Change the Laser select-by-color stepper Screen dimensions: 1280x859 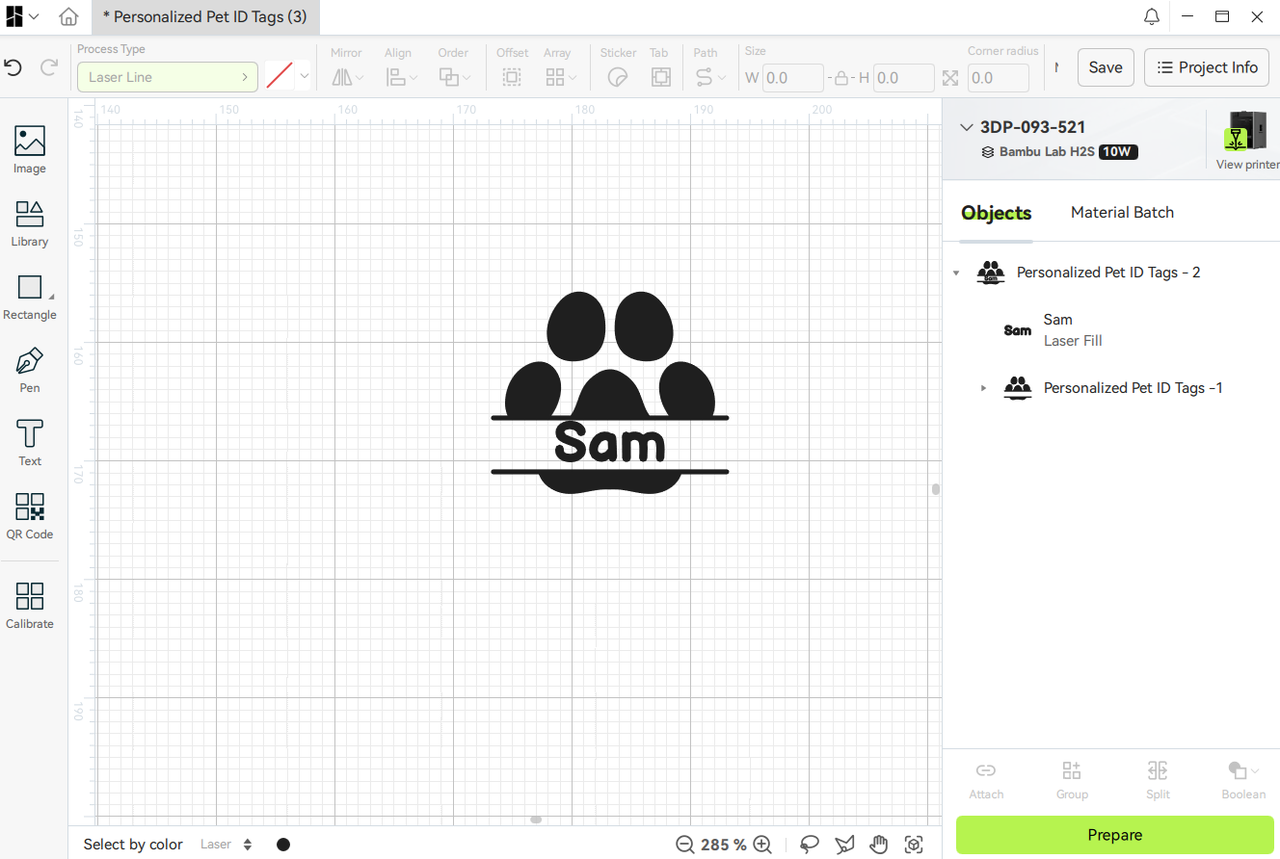pyautogui.click(x=247, y=845)
